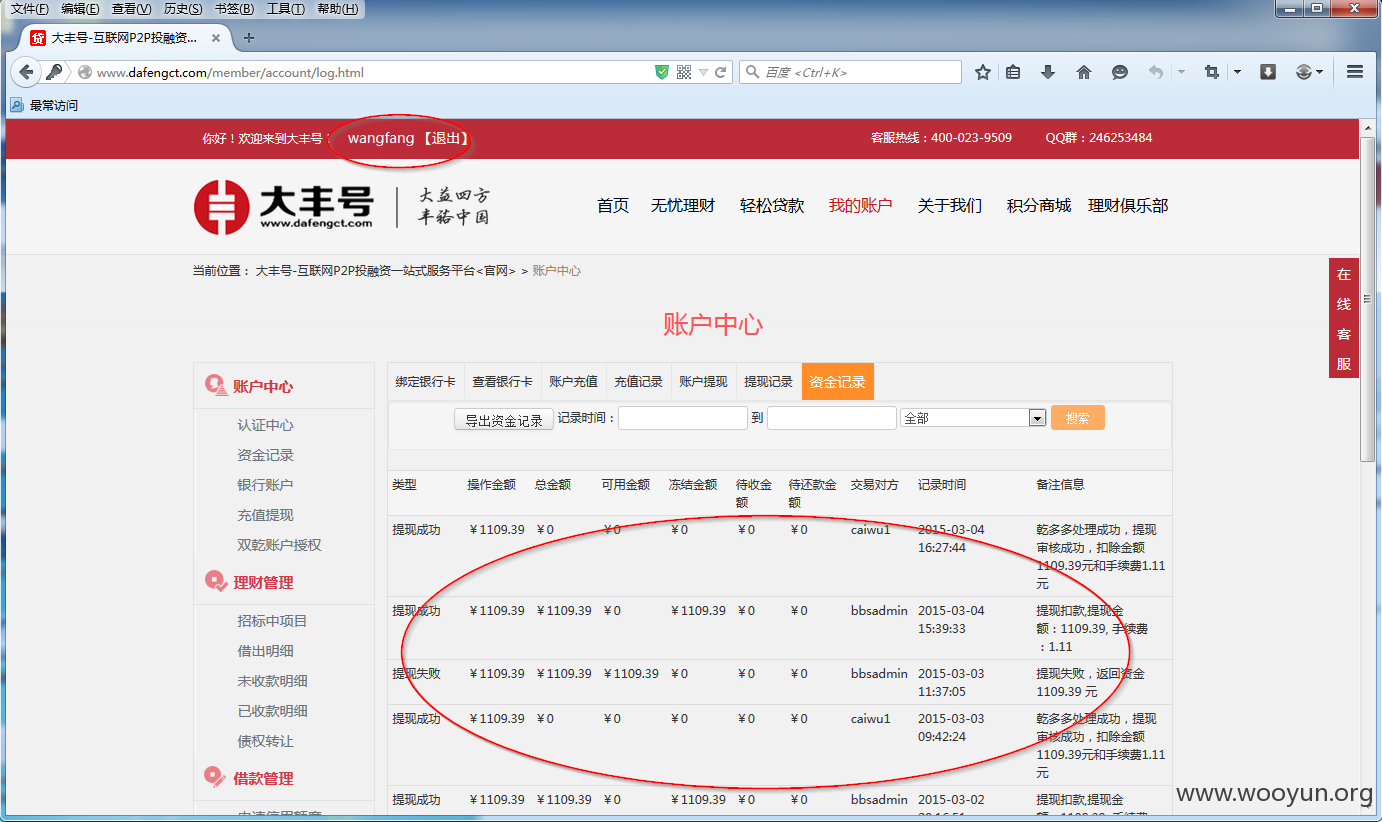Switch to 绑定银行卡 tab
This screenshot has width=1382, height=822.
coord(425,382)
